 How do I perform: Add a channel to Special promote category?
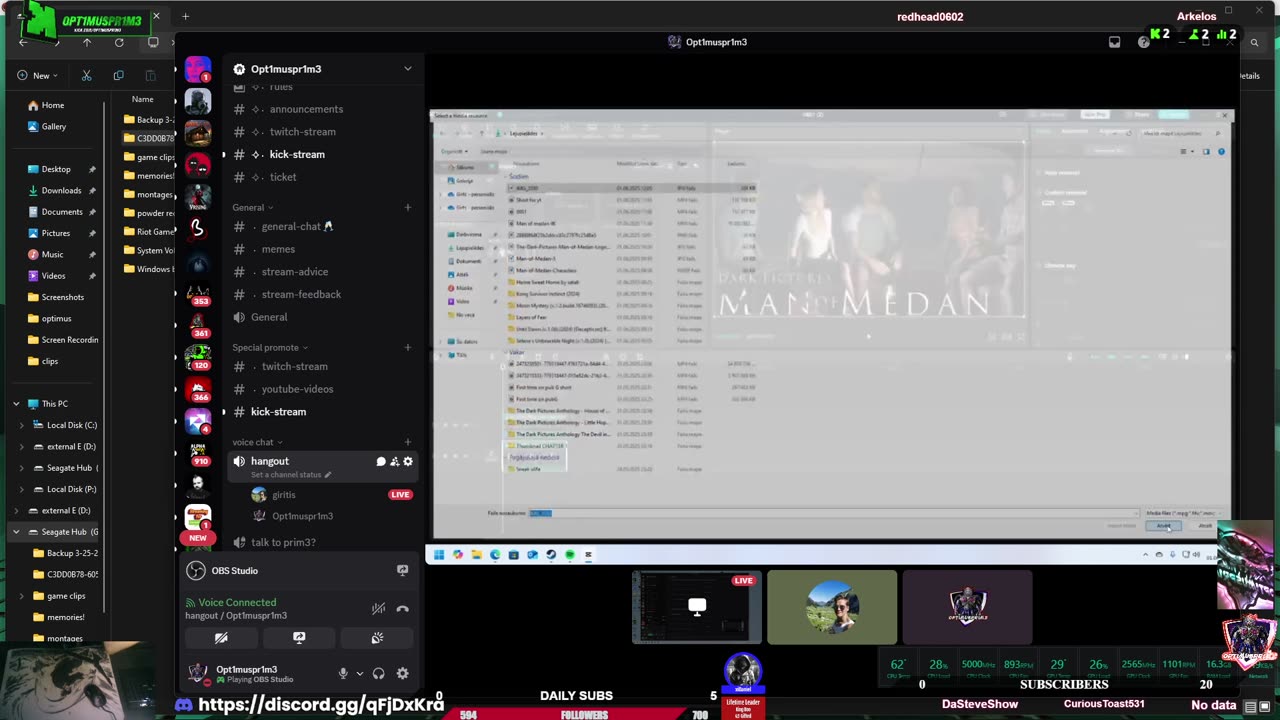click(407, 347)
